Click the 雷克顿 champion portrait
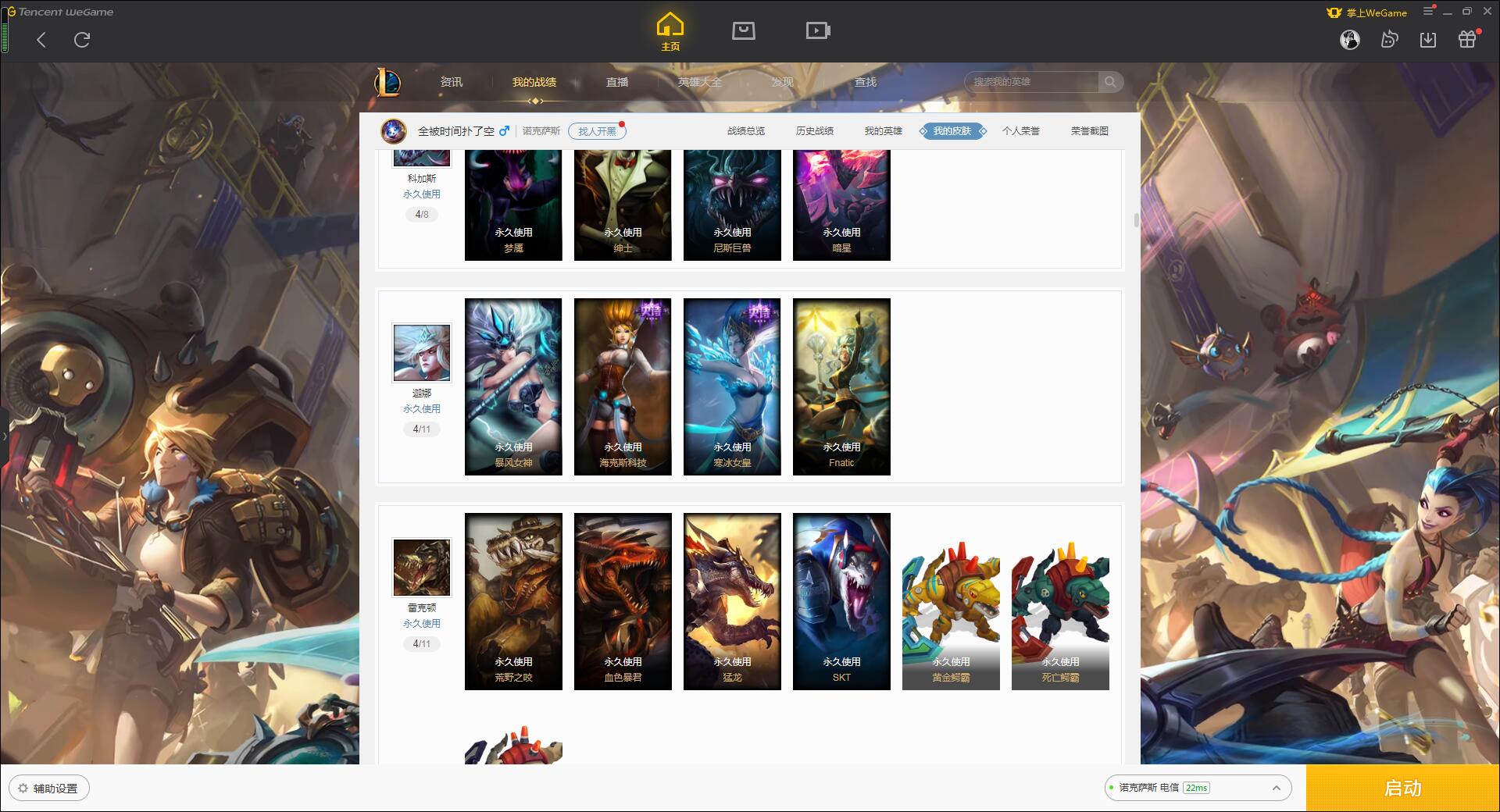The image size is (1500, 812). [422, 568]
